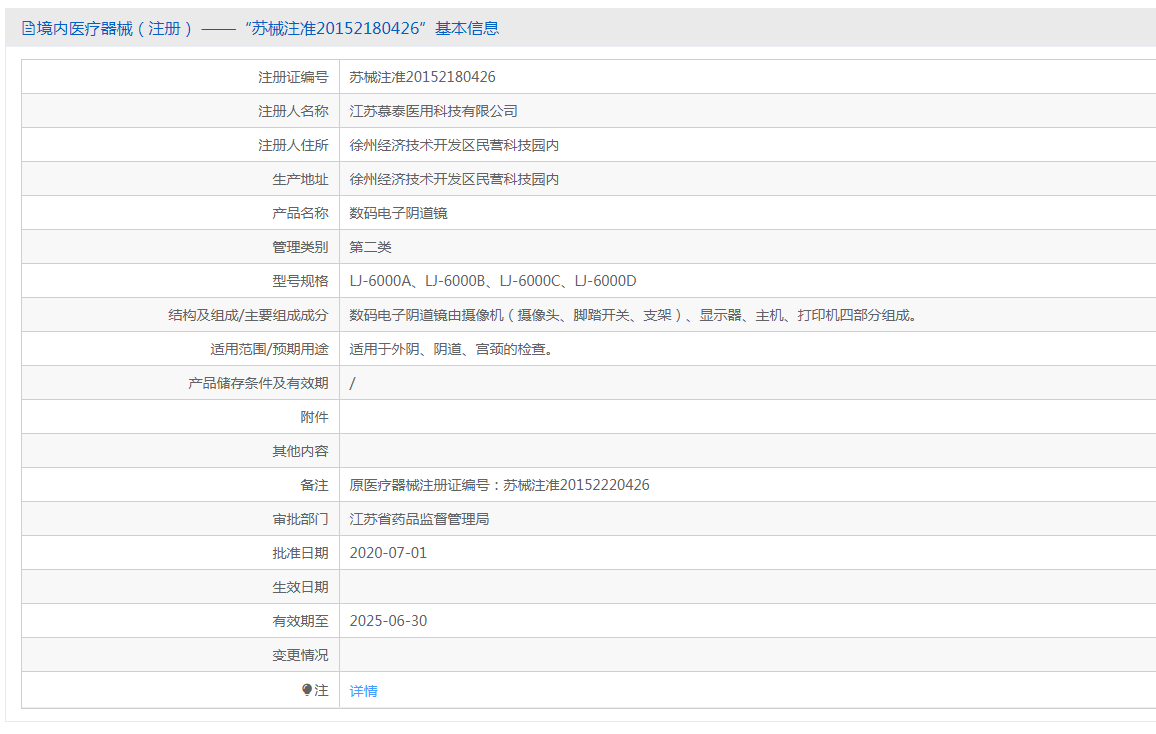Click the 适用范围 intended use text
Screen dimensions: 1156x734
[450, 349]
